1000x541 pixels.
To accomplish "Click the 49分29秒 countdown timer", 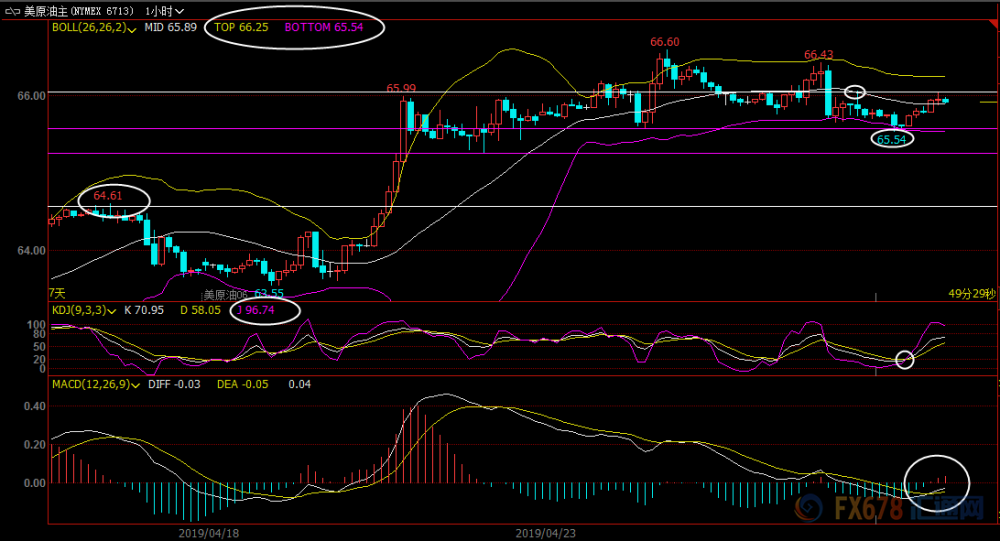I will tap(971, 293).
